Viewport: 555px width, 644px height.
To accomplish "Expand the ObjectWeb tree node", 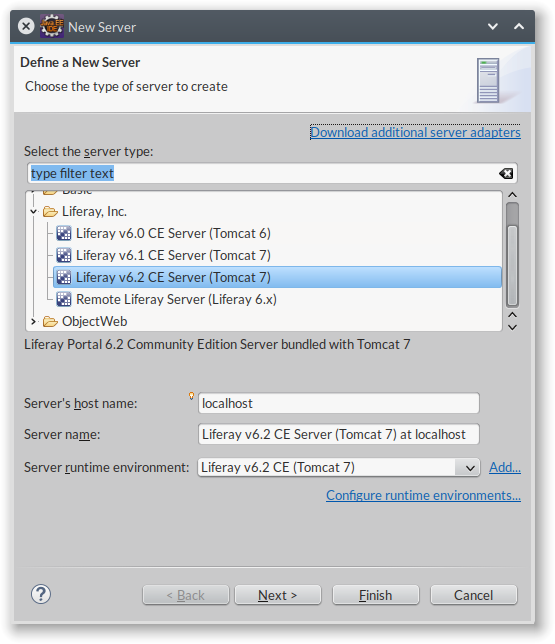I will (x=34, y=322).
